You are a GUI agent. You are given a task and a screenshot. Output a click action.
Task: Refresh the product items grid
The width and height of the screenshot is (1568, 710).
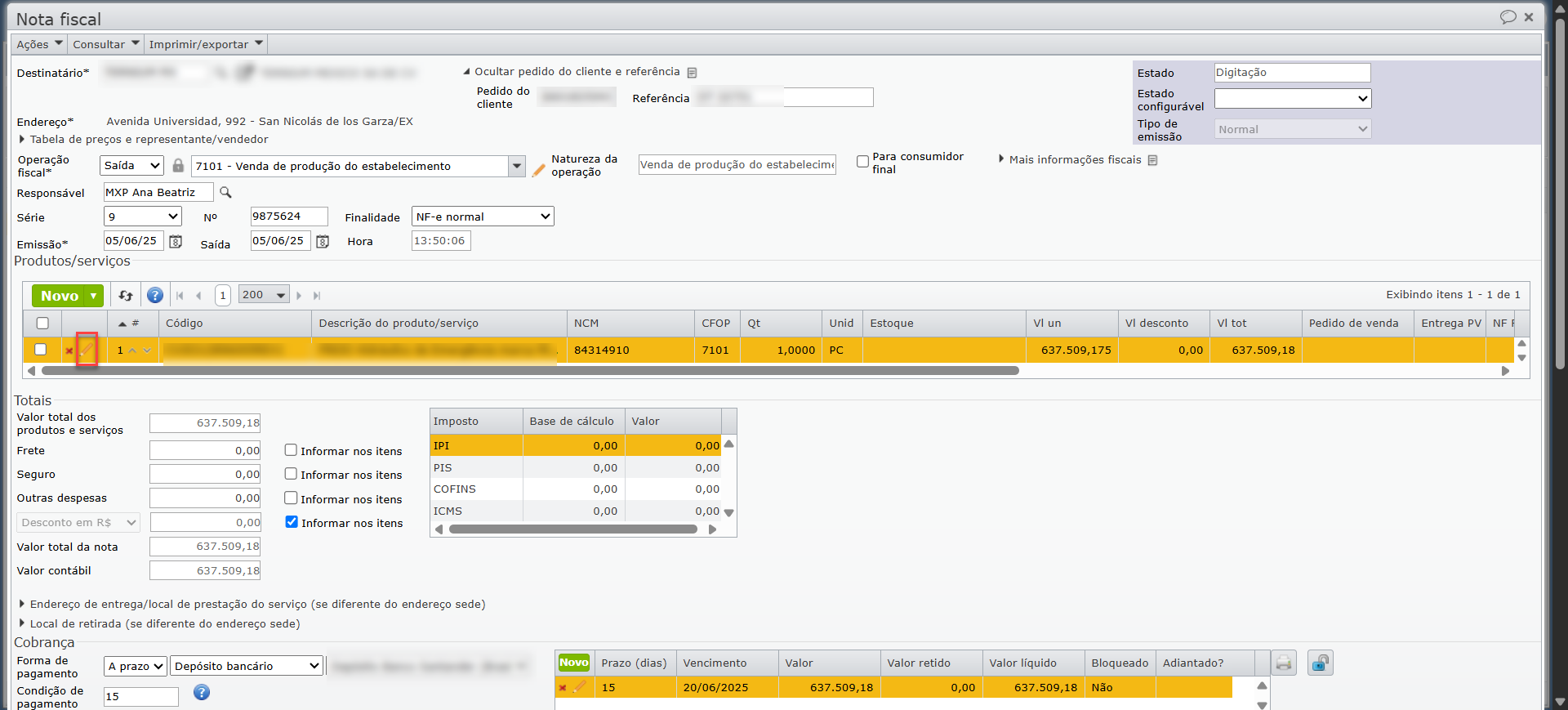(x=126, y=296)
